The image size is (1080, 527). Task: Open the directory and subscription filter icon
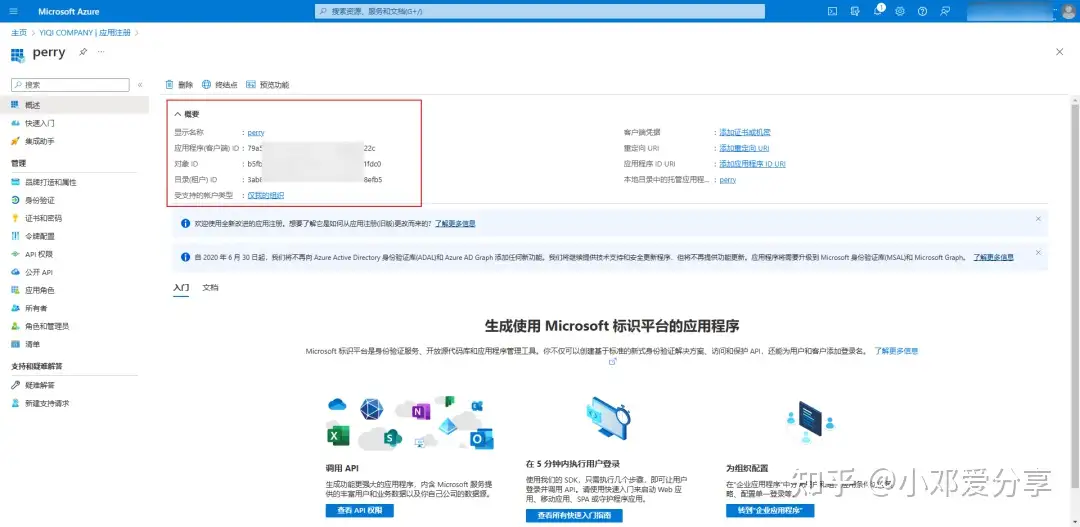tap(855, 11)
